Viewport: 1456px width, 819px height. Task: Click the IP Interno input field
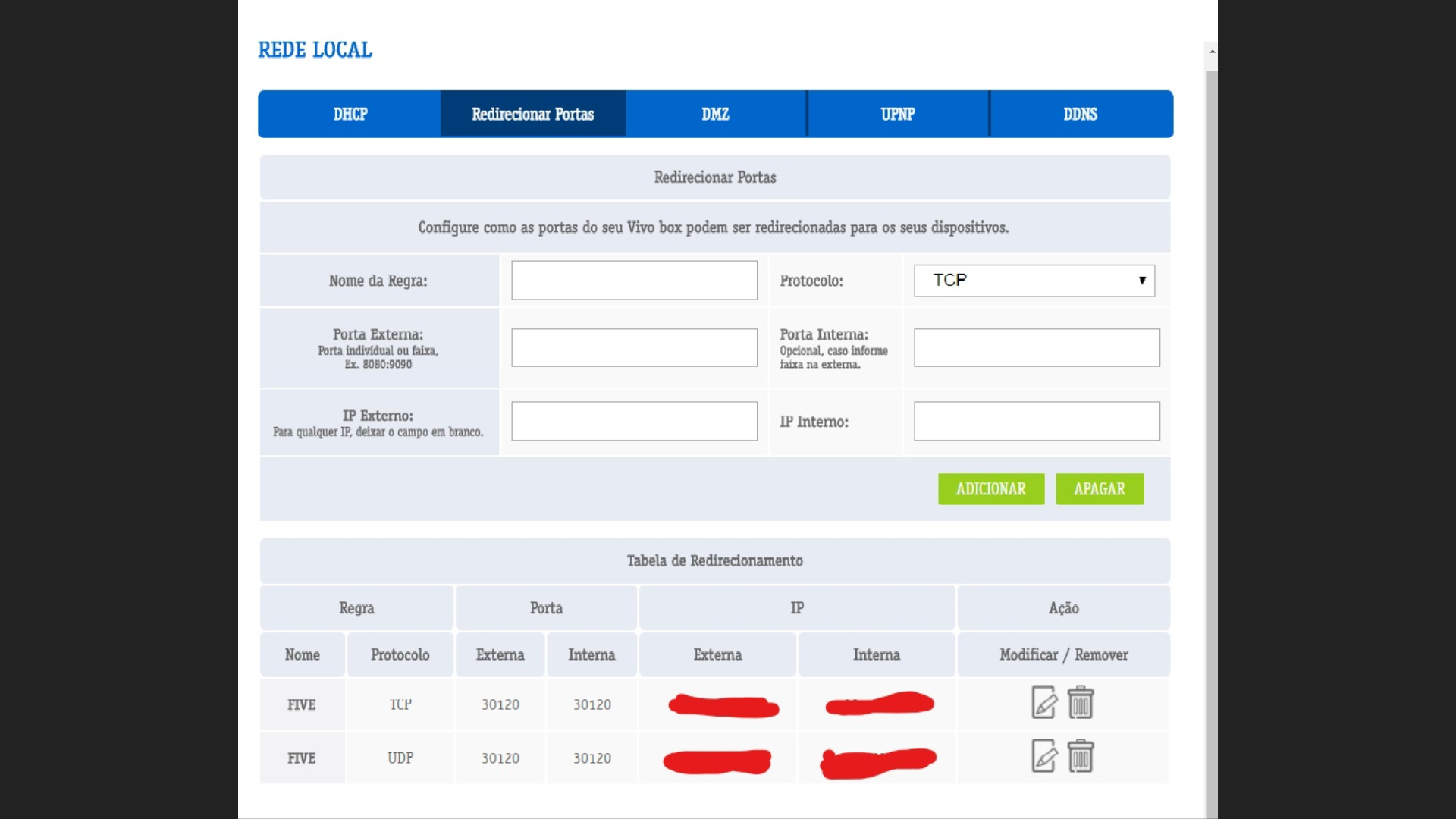1036,422
